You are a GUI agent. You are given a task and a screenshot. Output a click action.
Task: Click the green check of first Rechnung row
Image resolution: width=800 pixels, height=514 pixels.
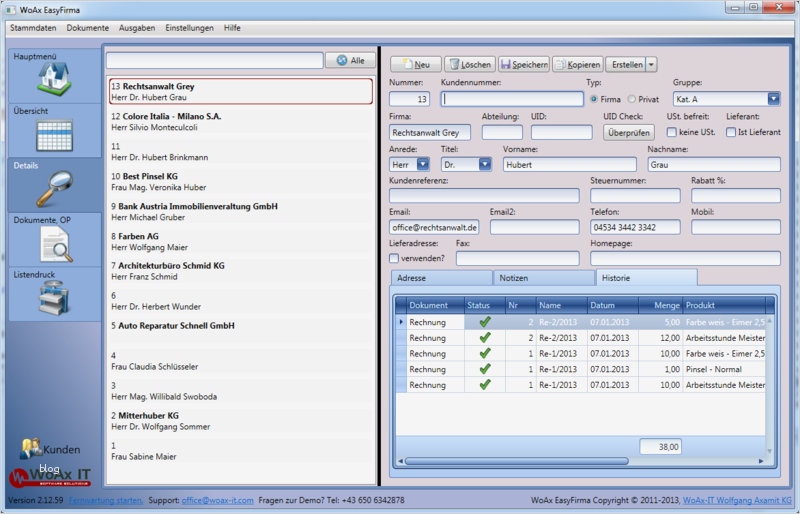[x=485, y=322]
